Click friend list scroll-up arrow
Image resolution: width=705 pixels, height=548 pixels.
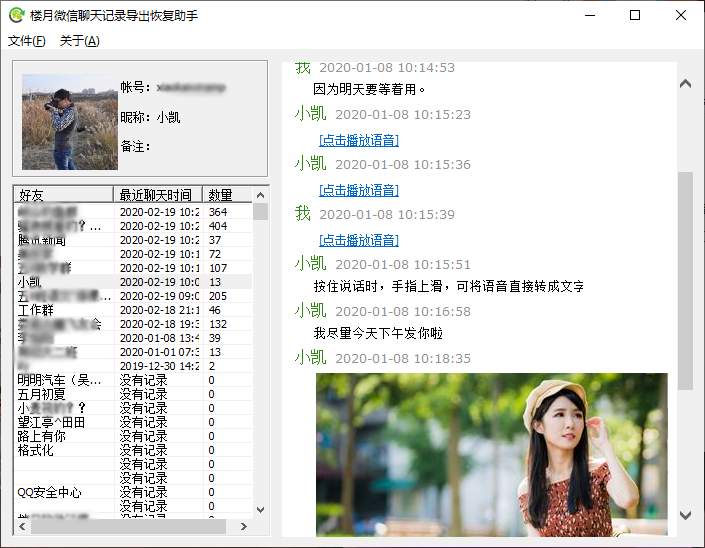click(261, 195)
